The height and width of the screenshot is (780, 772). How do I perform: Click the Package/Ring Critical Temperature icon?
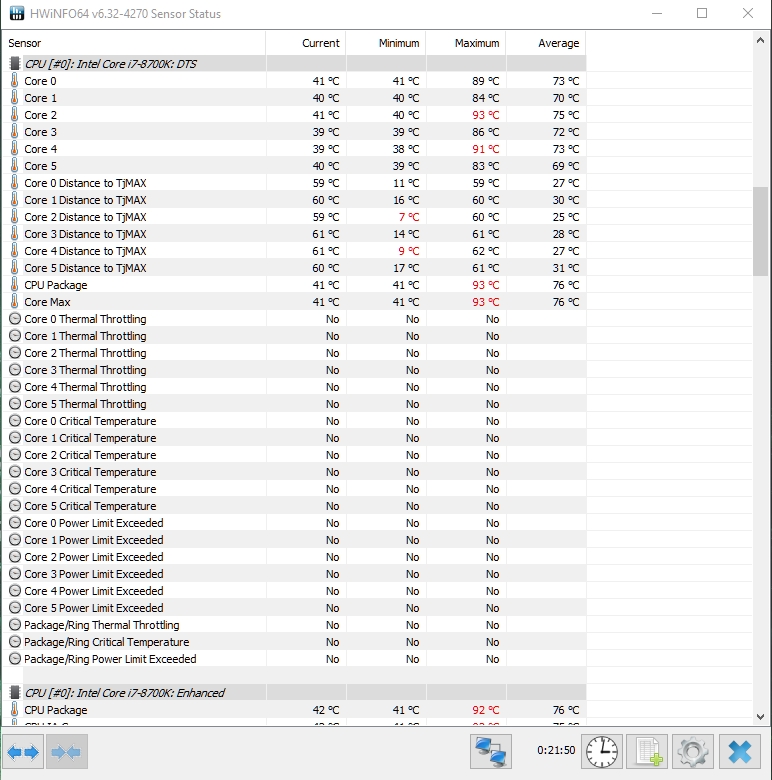click(15, 642)
